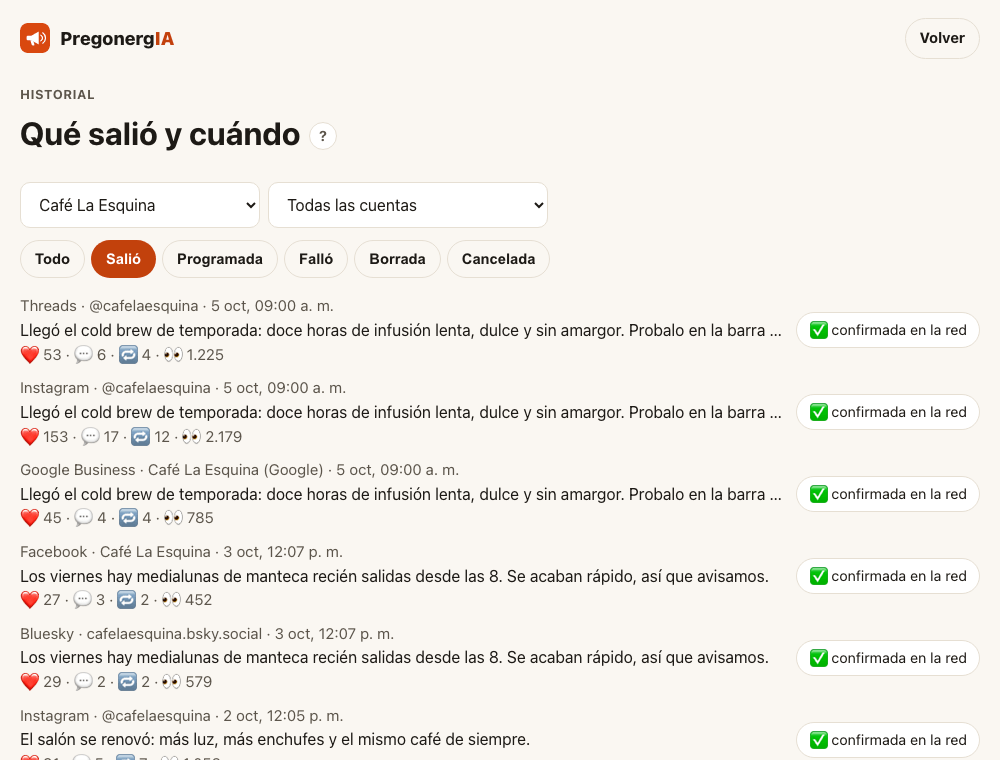Select the Todo filter tab

52,259
